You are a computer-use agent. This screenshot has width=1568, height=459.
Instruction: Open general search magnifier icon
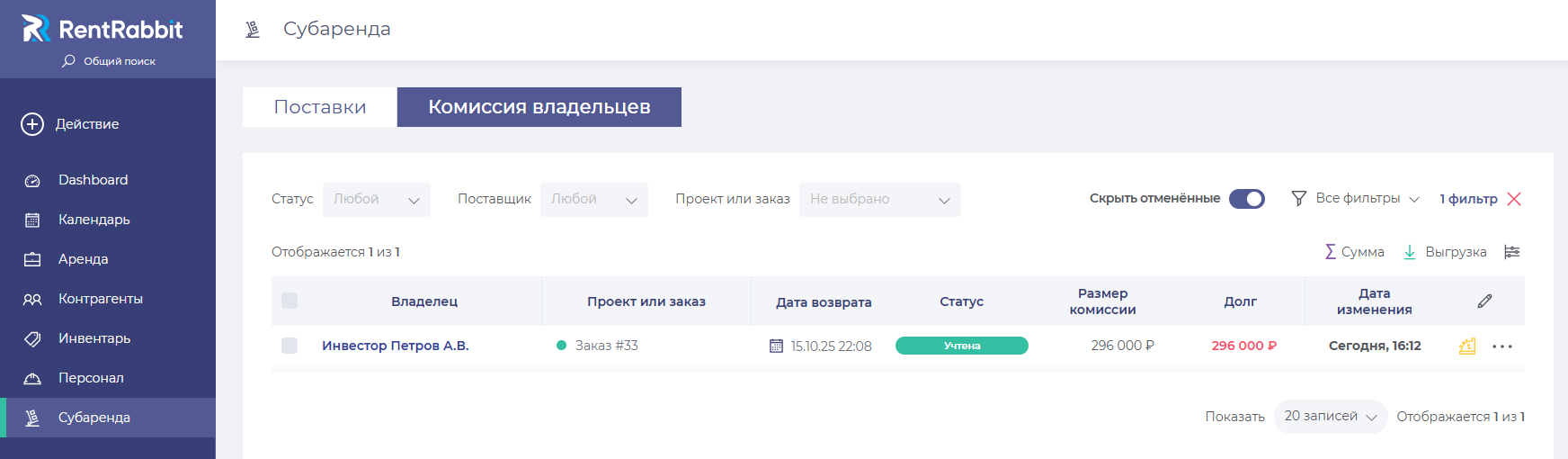(68, 61)
